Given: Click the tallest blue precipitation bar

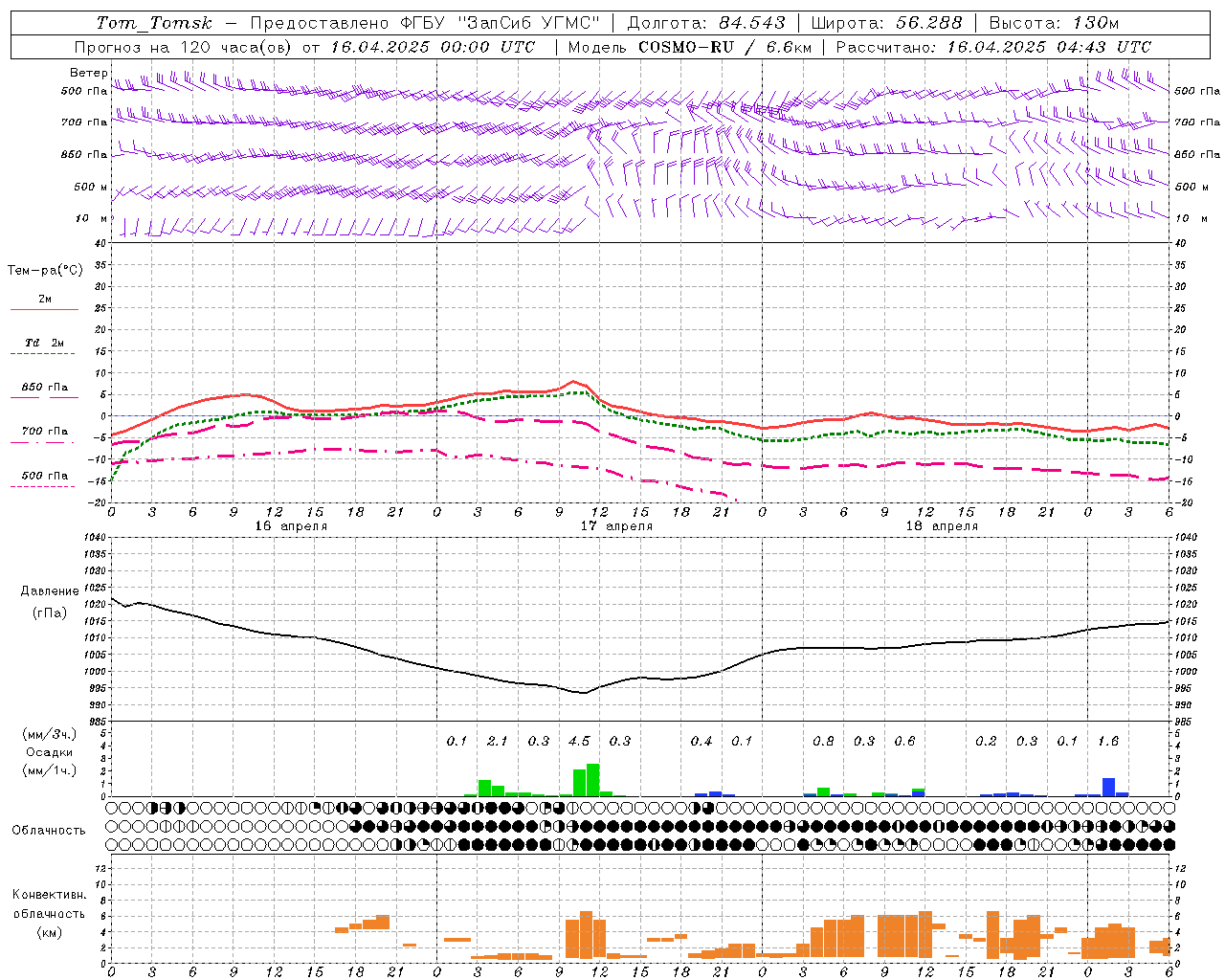Looking at the screenshot, I should pos(1109,788).
